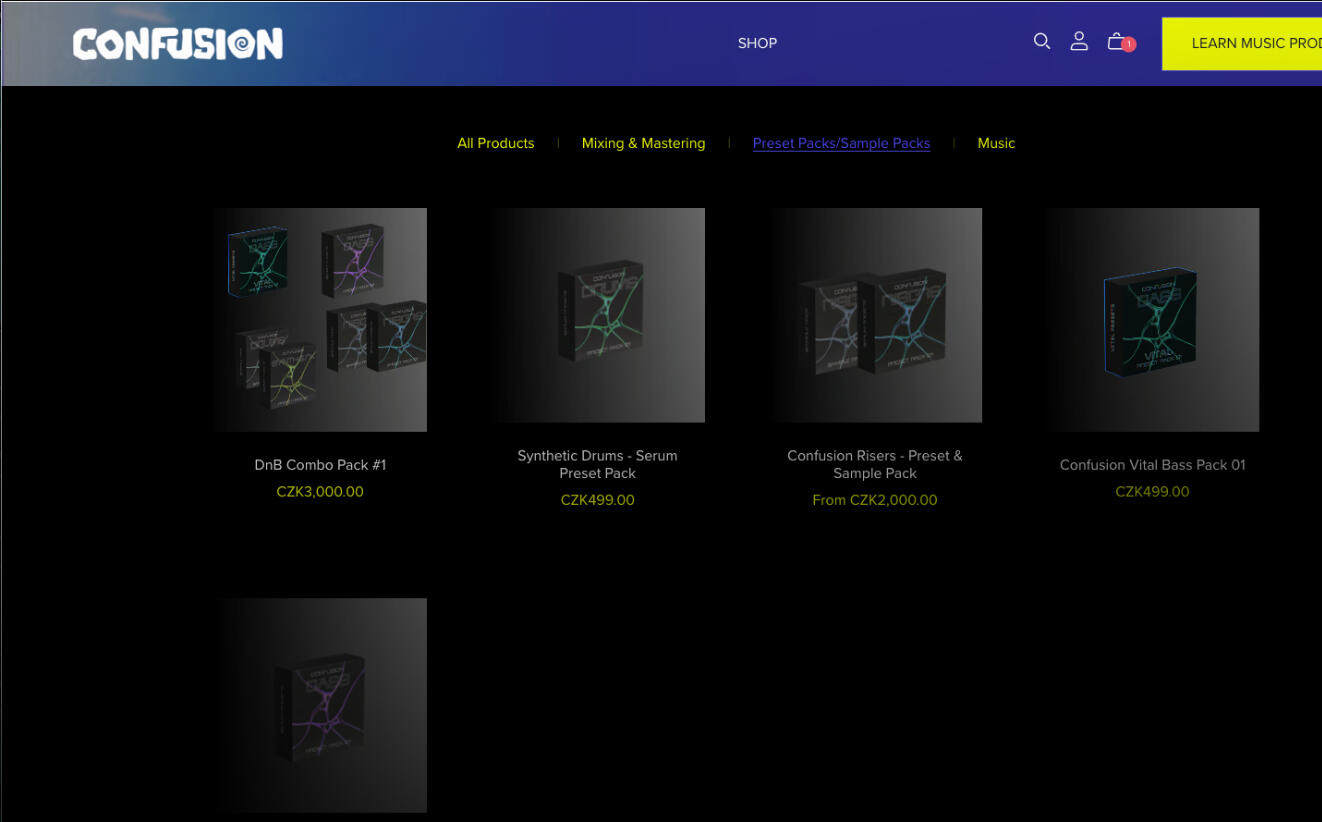The height and width of the screenshot is (822, 1322).
Task: Open the Synthetic Drums product image
Action: (x=598, y=315)
